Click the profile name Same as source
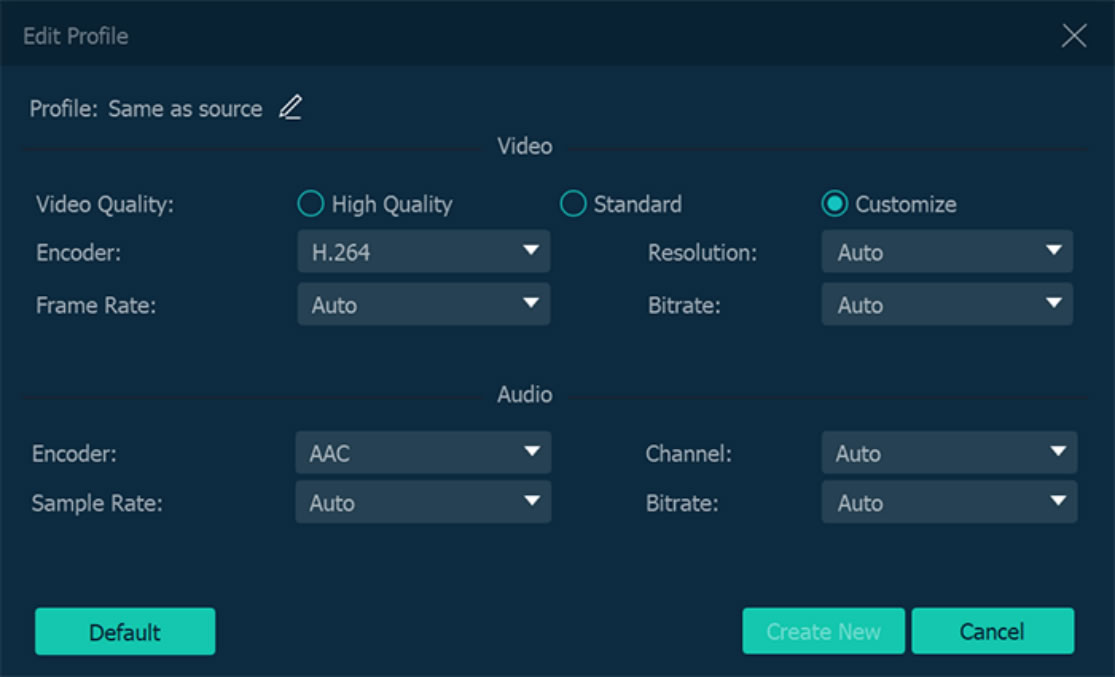Image resolution: width=1115 pixels, height=677 pixels. 186,108
